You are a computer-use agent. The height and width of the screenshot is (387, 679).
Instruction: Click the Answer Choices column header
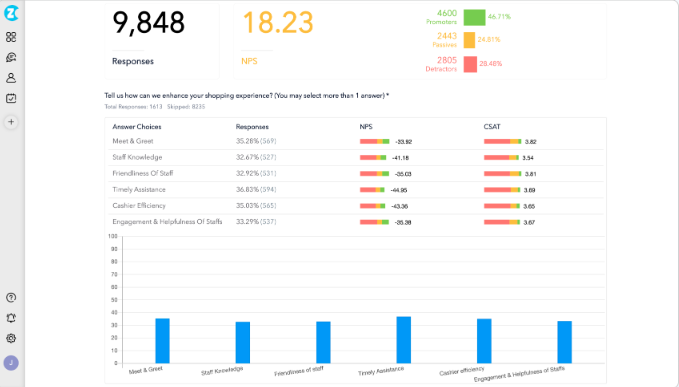pos(137,127)
